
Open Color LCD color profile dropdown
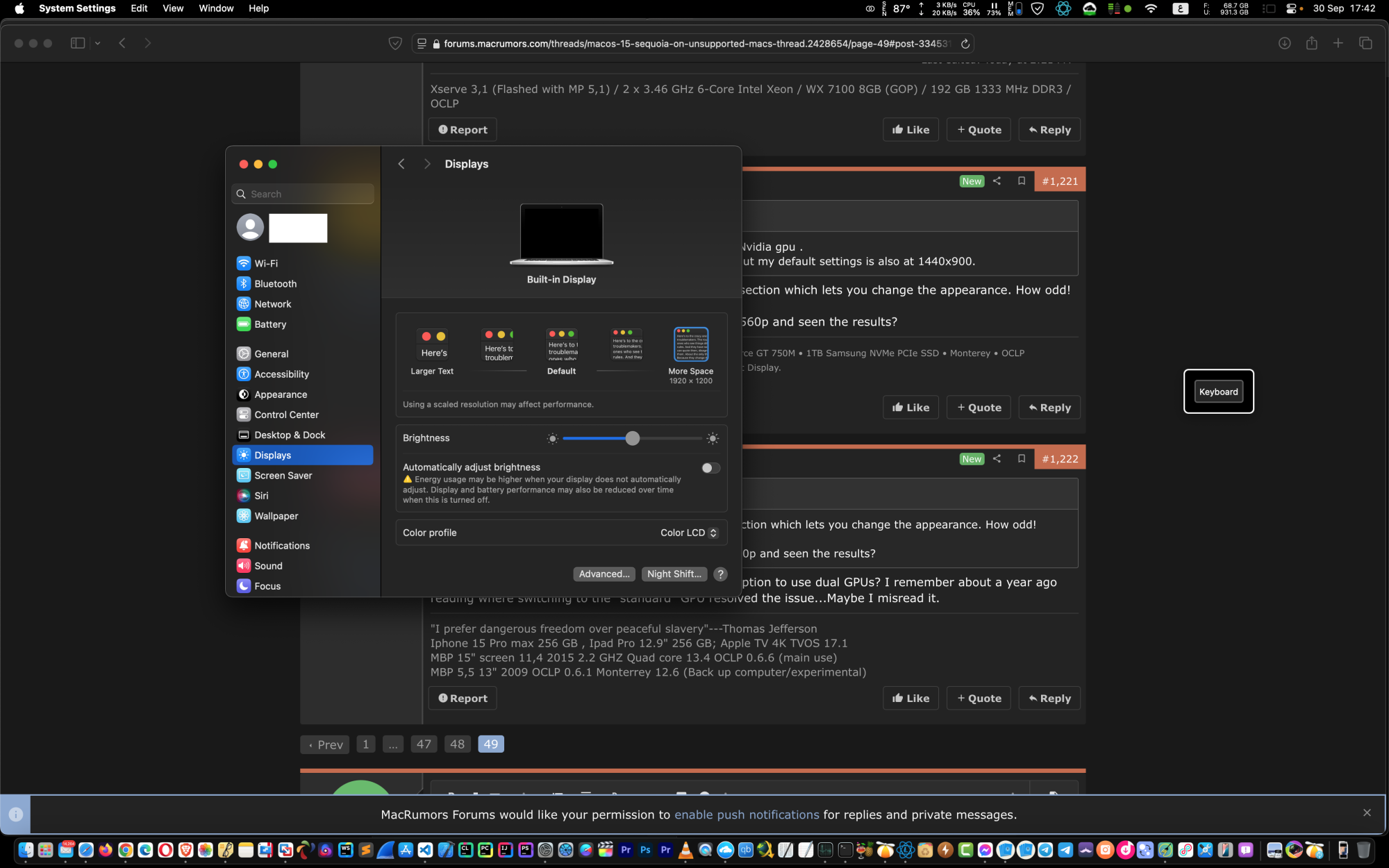(x=688, y=533)
